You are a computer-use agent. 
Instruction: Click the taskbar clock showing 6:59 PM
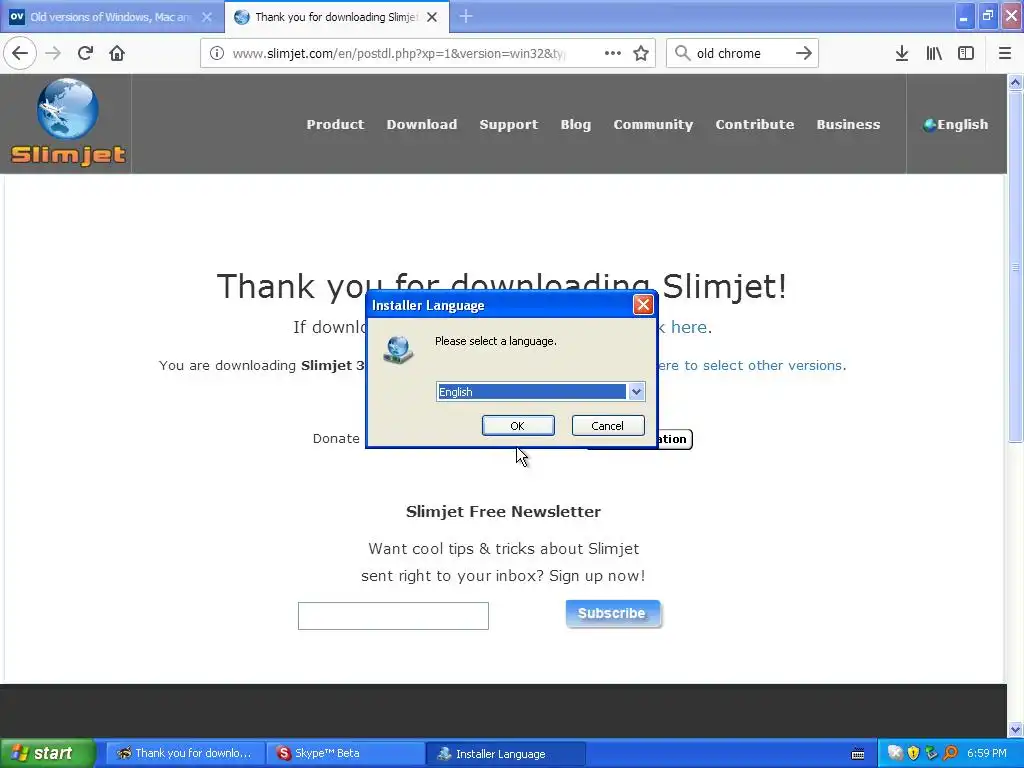click(987, 753)
